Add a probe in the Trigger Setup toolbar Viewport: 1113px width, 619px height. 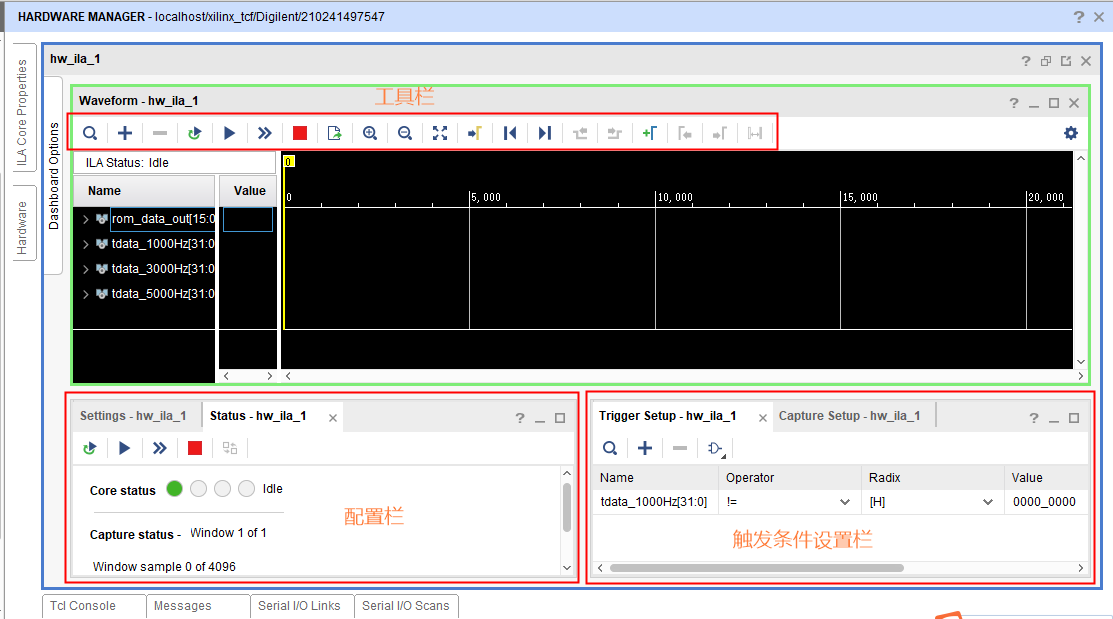[645, 448]
